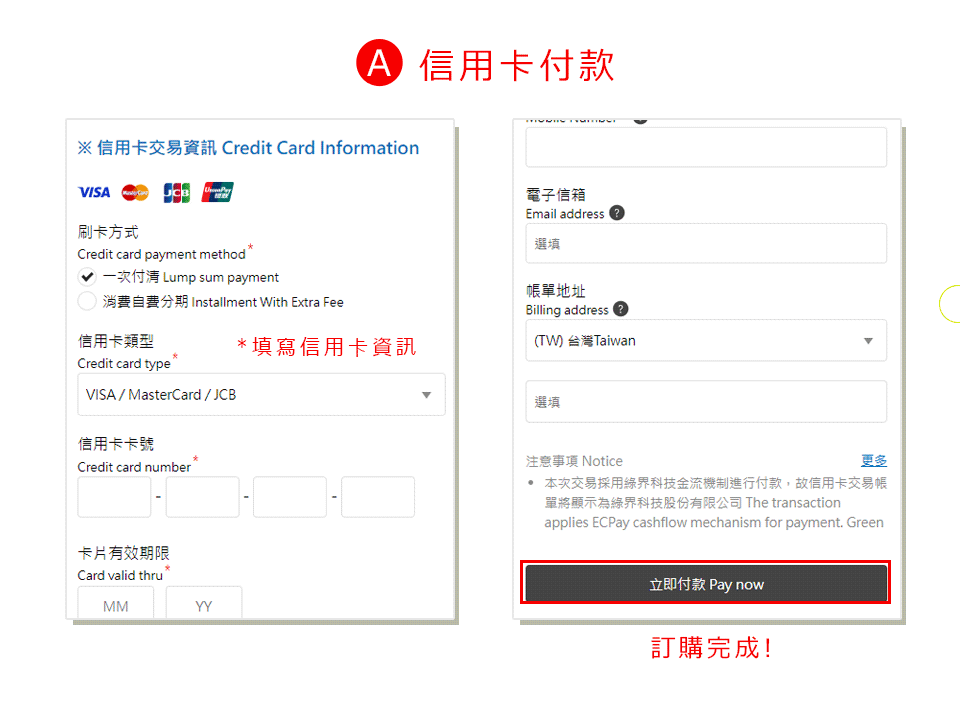This screenshot has width=960, height=705.
Task: Select Installment With Extra Fee option
Action: (87, 301)
